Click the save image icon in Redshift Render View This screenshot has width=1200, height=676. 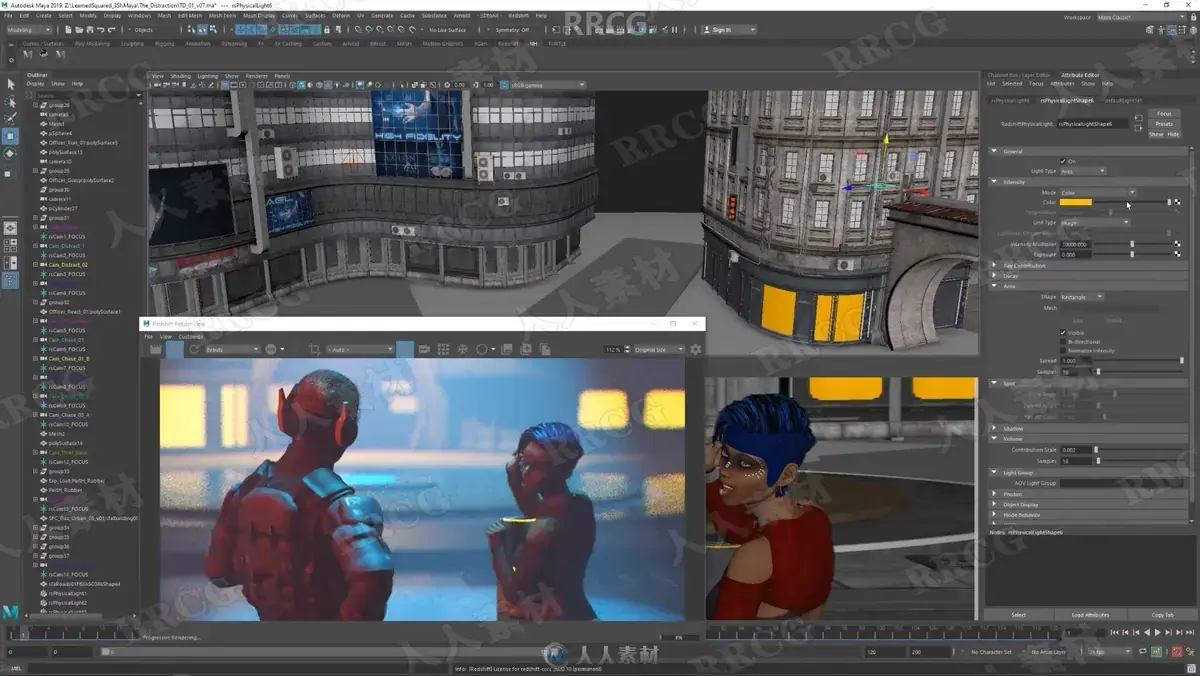pos(507,350)
